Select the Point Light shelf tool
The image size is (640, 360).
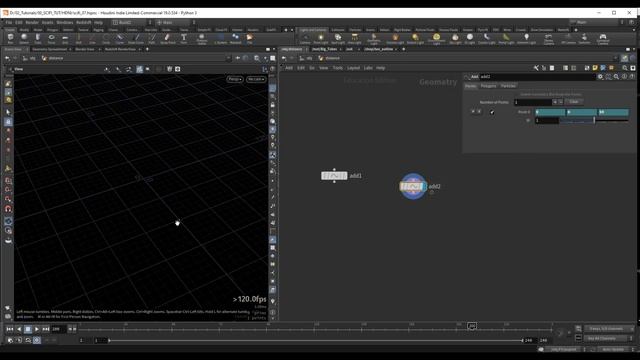pos(321,39)
